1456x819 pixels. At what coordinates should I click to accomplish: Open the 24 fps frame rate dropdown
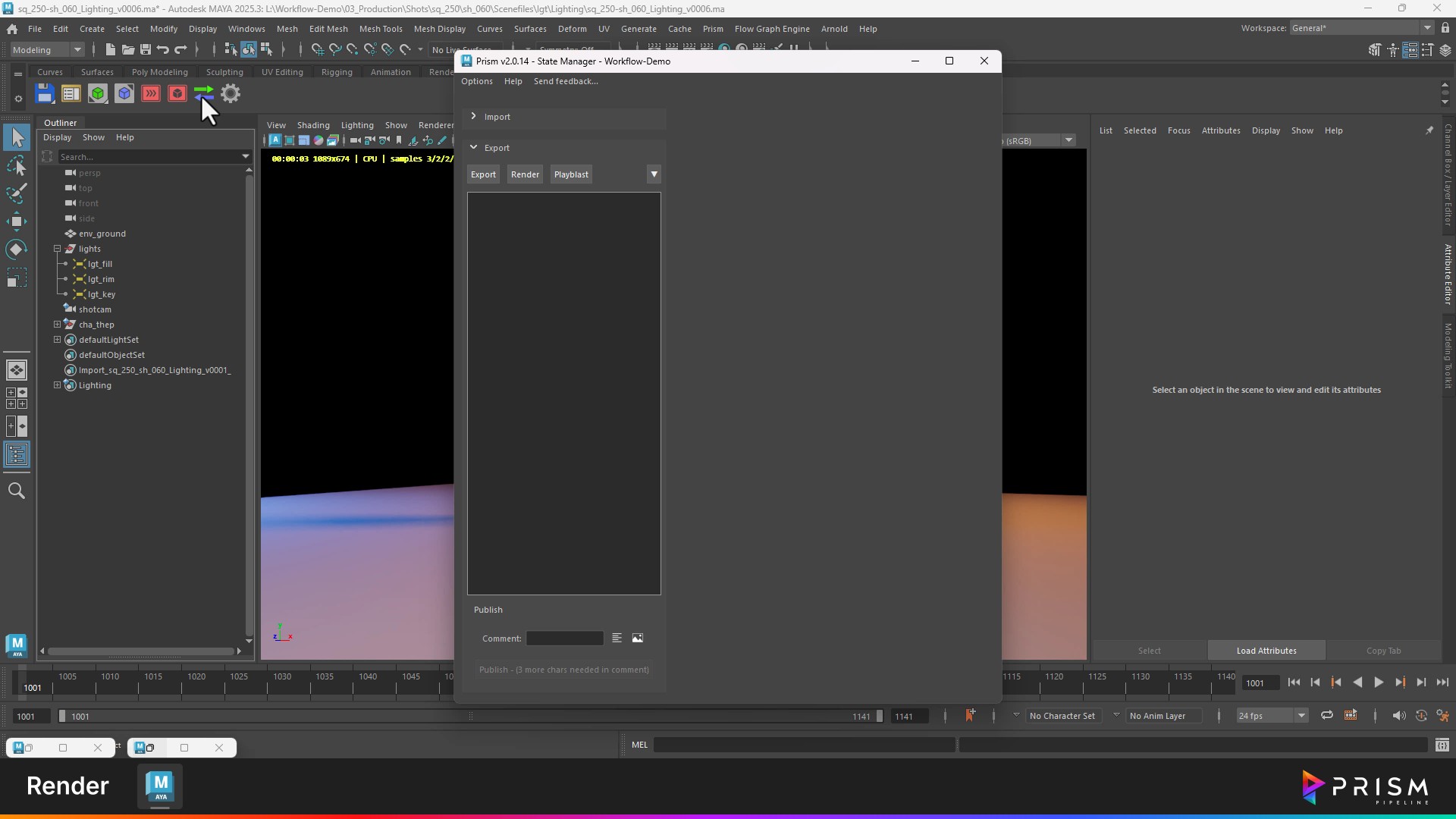pos(1272,715)
